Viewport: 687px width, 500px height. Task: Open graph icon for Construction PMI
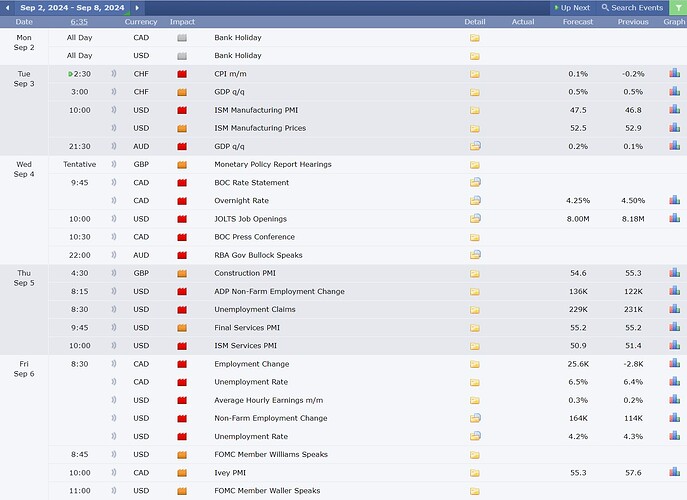(x=675, y=273)
